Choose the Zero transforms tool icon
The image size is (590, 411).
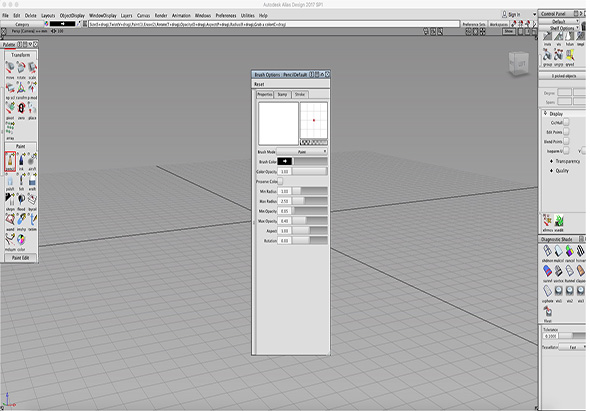pyautogui.click(x=21, y=109)
